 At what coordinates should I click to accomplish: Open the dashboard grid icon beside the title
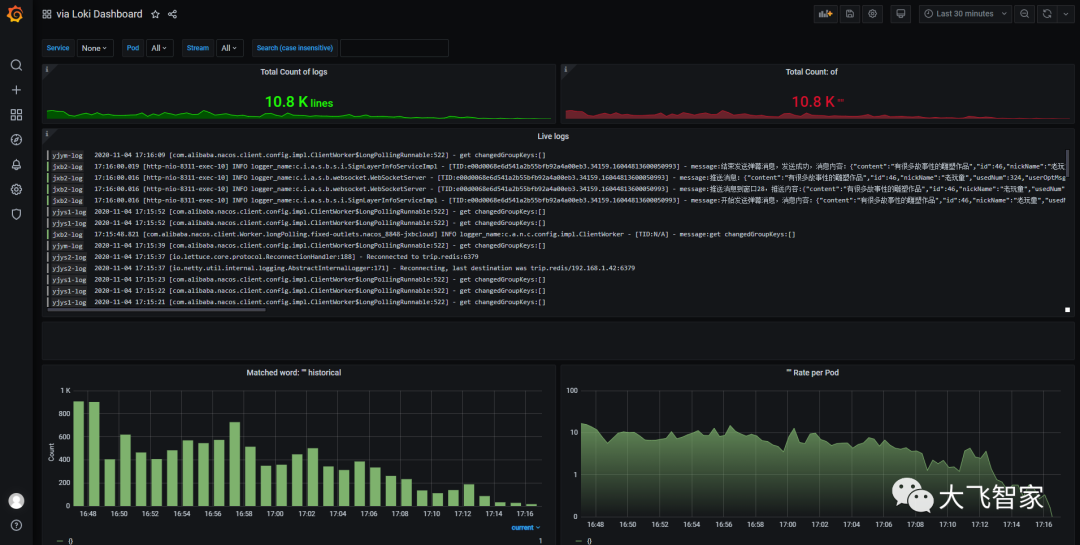click(47, 14)
